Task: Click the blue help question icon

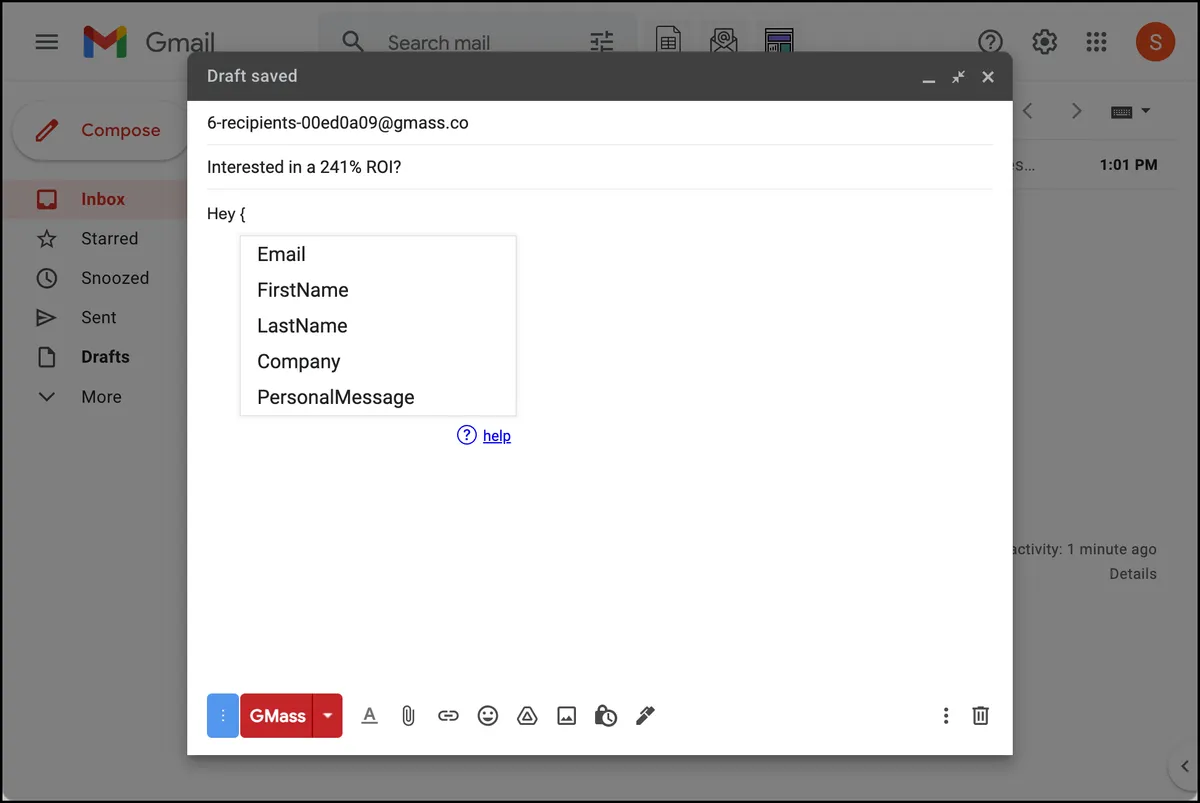Action: tap(467, 435)
